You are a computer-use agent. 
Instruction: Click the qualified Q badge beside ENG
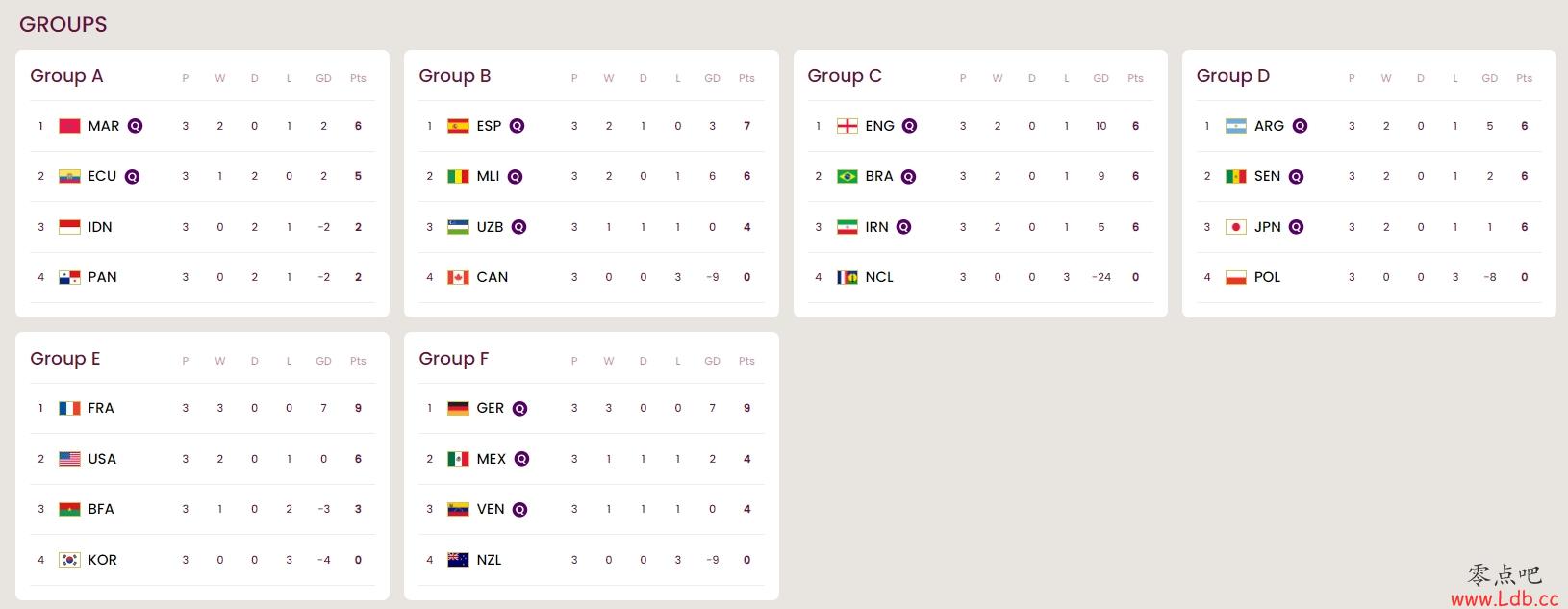pos(909,126)
